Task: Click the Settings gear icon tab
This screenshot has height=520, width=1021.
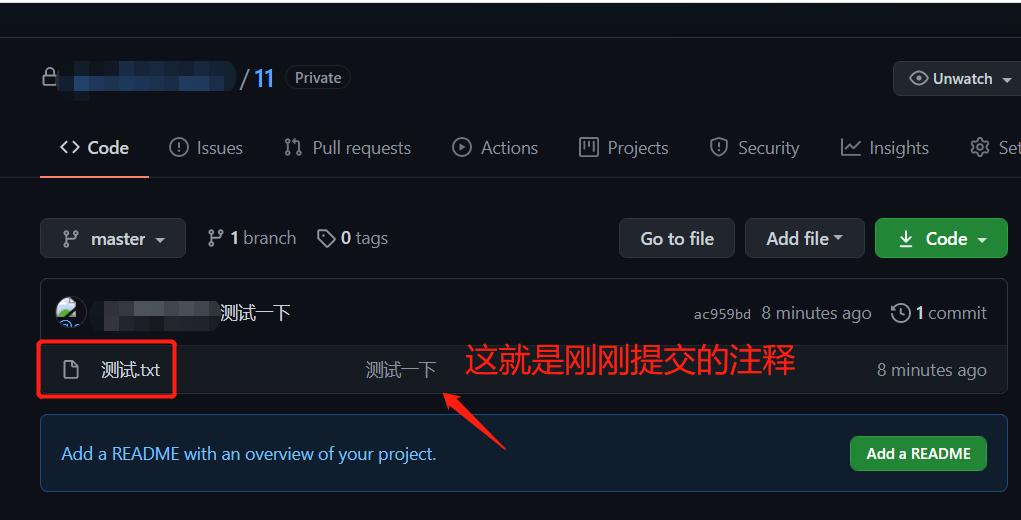Action: [979, 148]
